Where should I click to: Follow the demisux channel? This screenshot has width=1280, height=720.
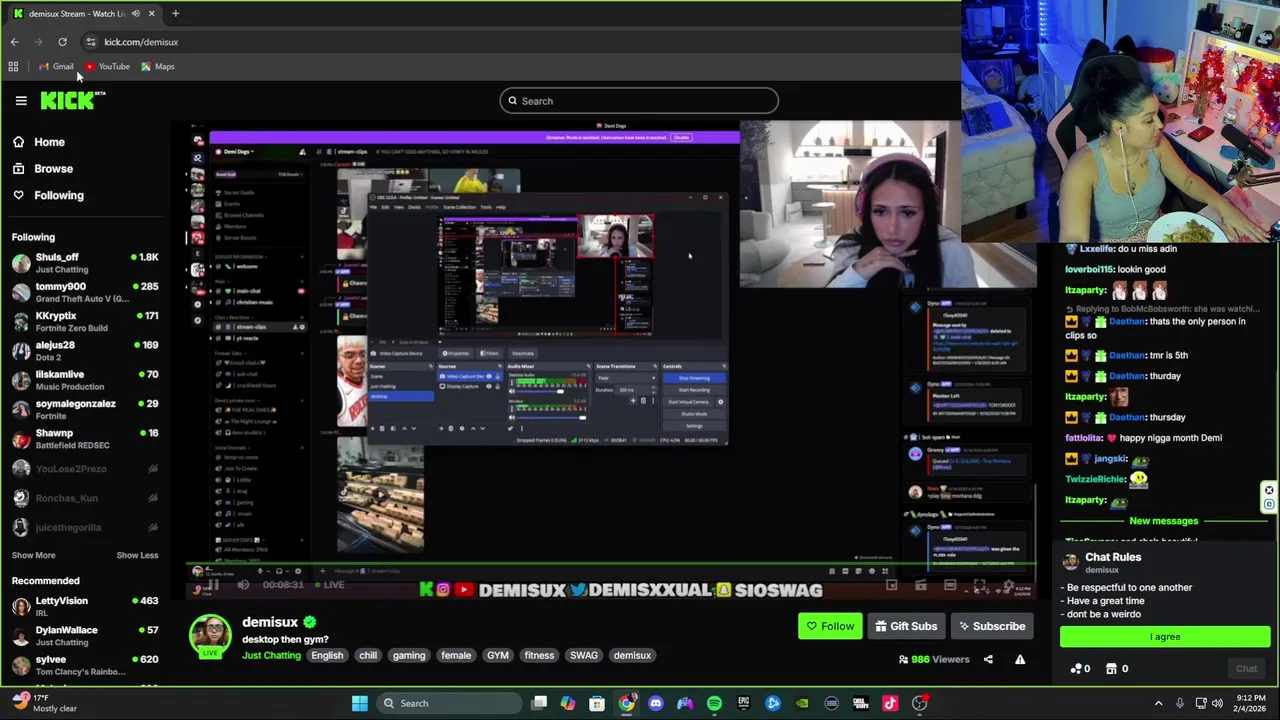830,627
